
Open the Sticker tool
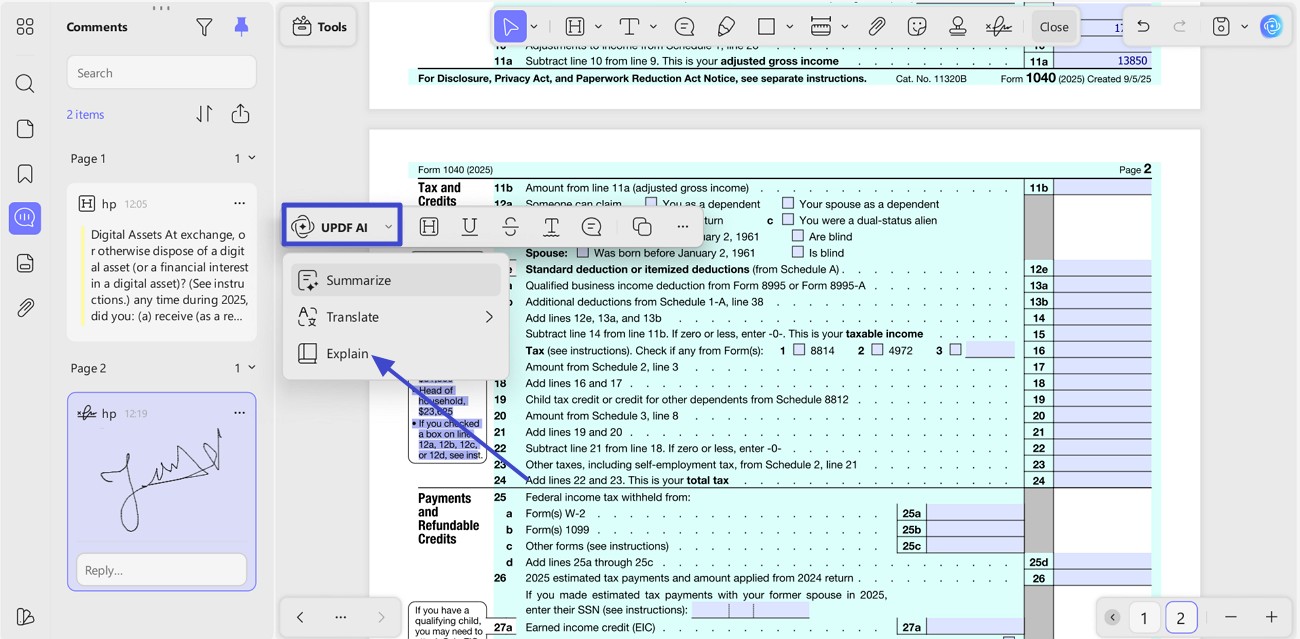[x=917, y=27]
